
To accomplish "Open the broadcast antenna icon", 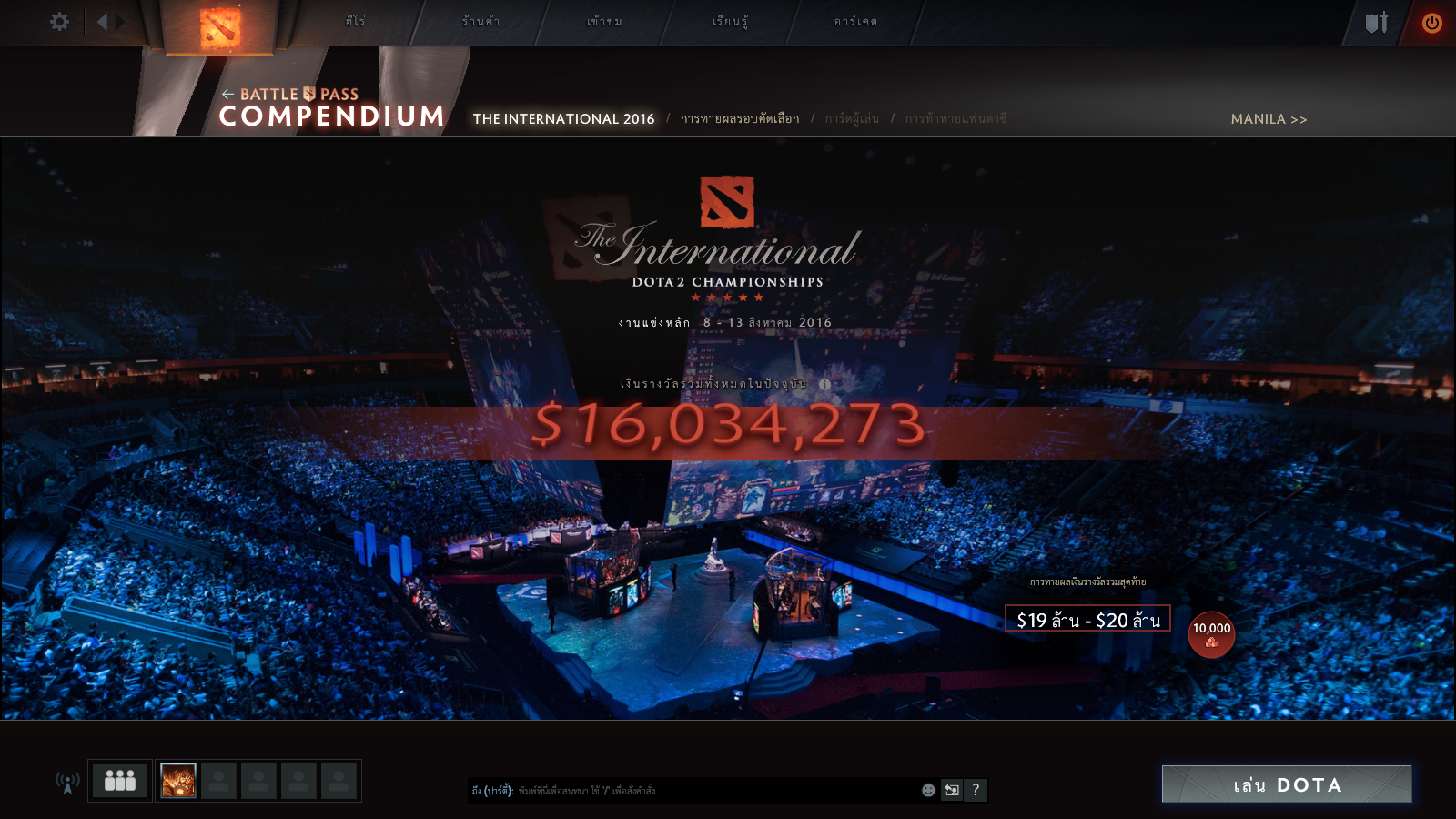I will pos(67,782).
